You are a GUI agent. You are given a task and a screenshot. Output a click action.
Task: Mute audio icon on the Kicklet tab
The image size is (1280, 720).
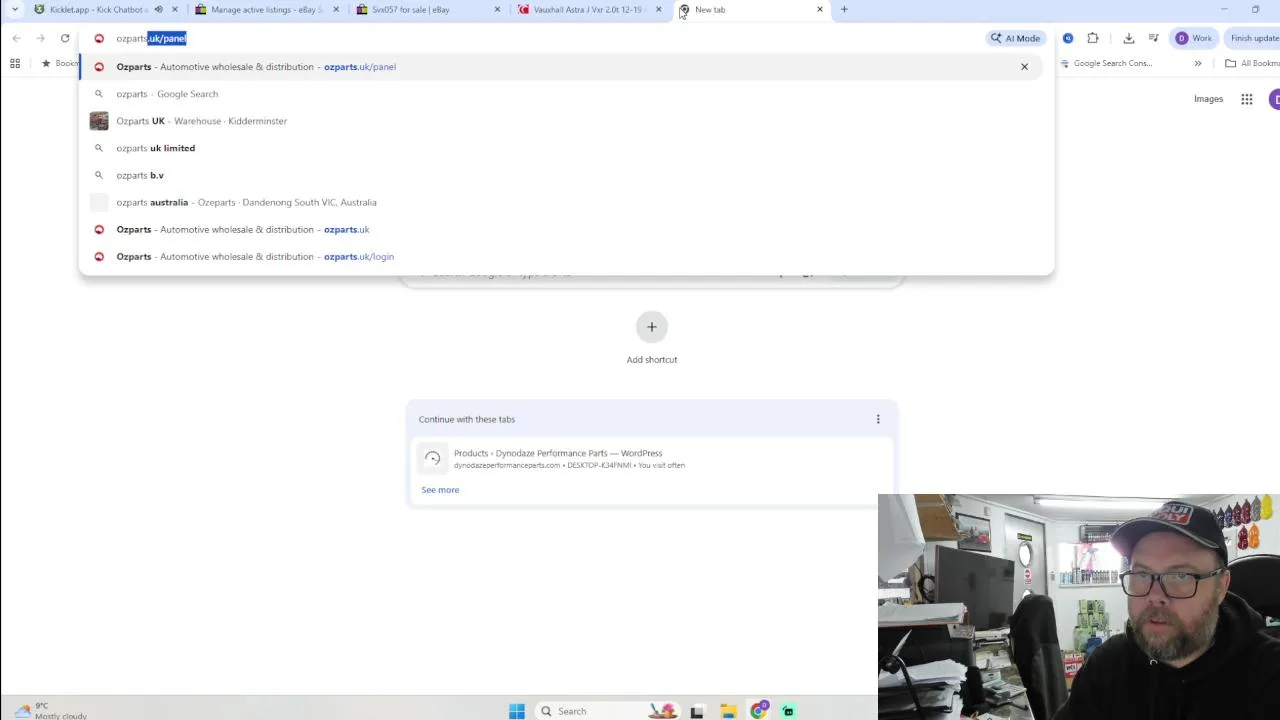point(158,10)
